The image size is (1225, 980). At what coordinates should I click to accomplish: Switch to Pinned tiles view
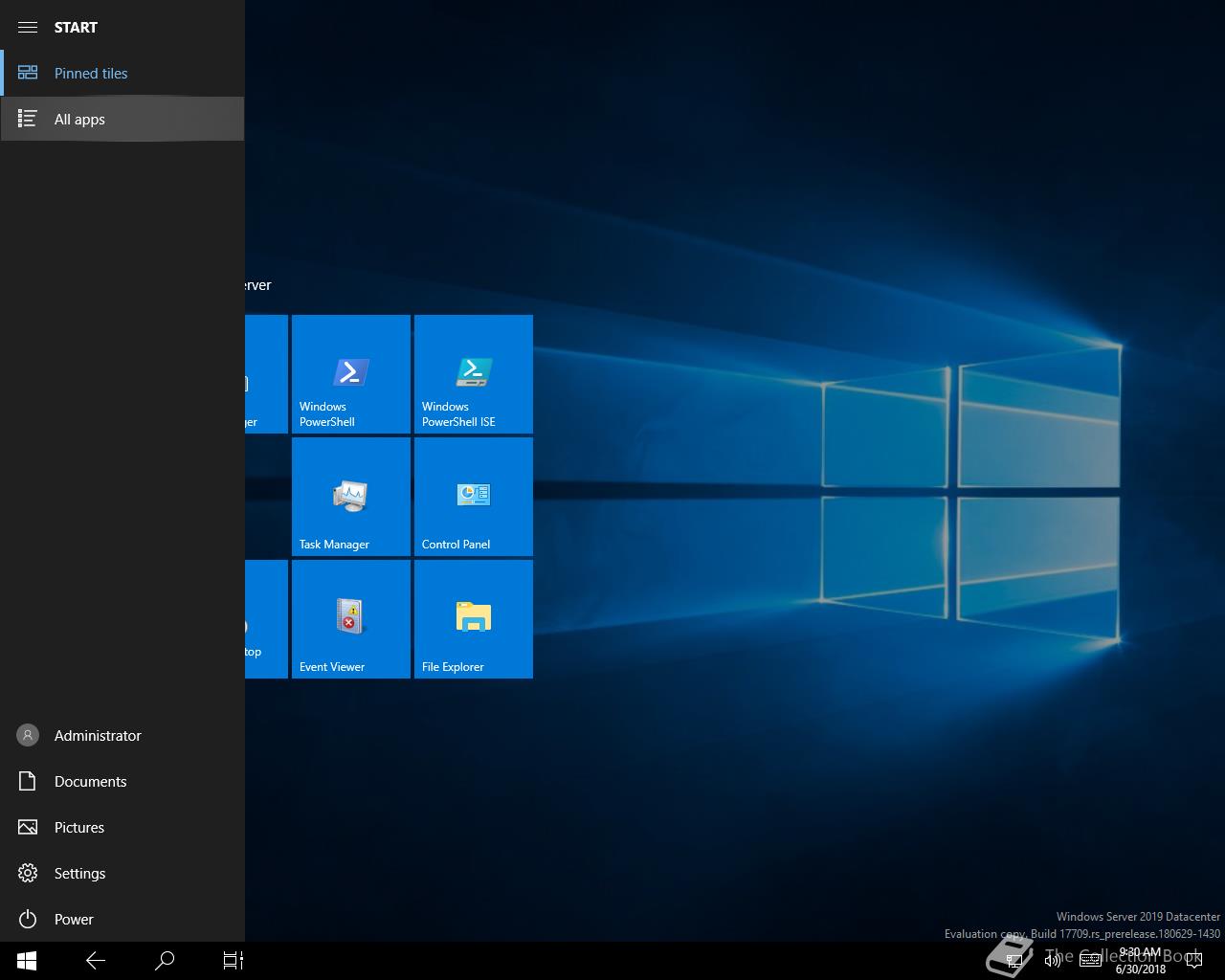coord(122,73)
